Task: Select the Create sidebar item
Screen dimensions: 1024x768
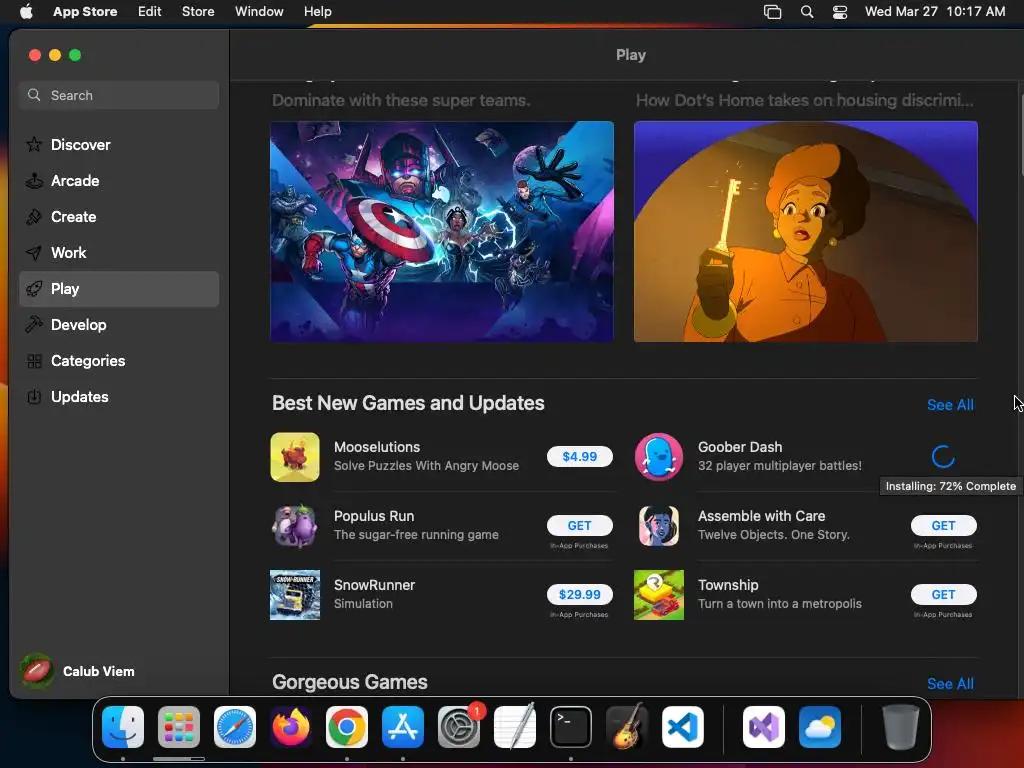Action: point(119,217)
